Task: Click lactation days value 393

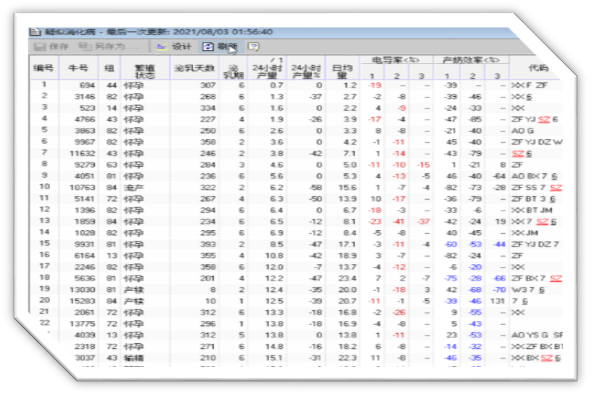Action: 208,244
